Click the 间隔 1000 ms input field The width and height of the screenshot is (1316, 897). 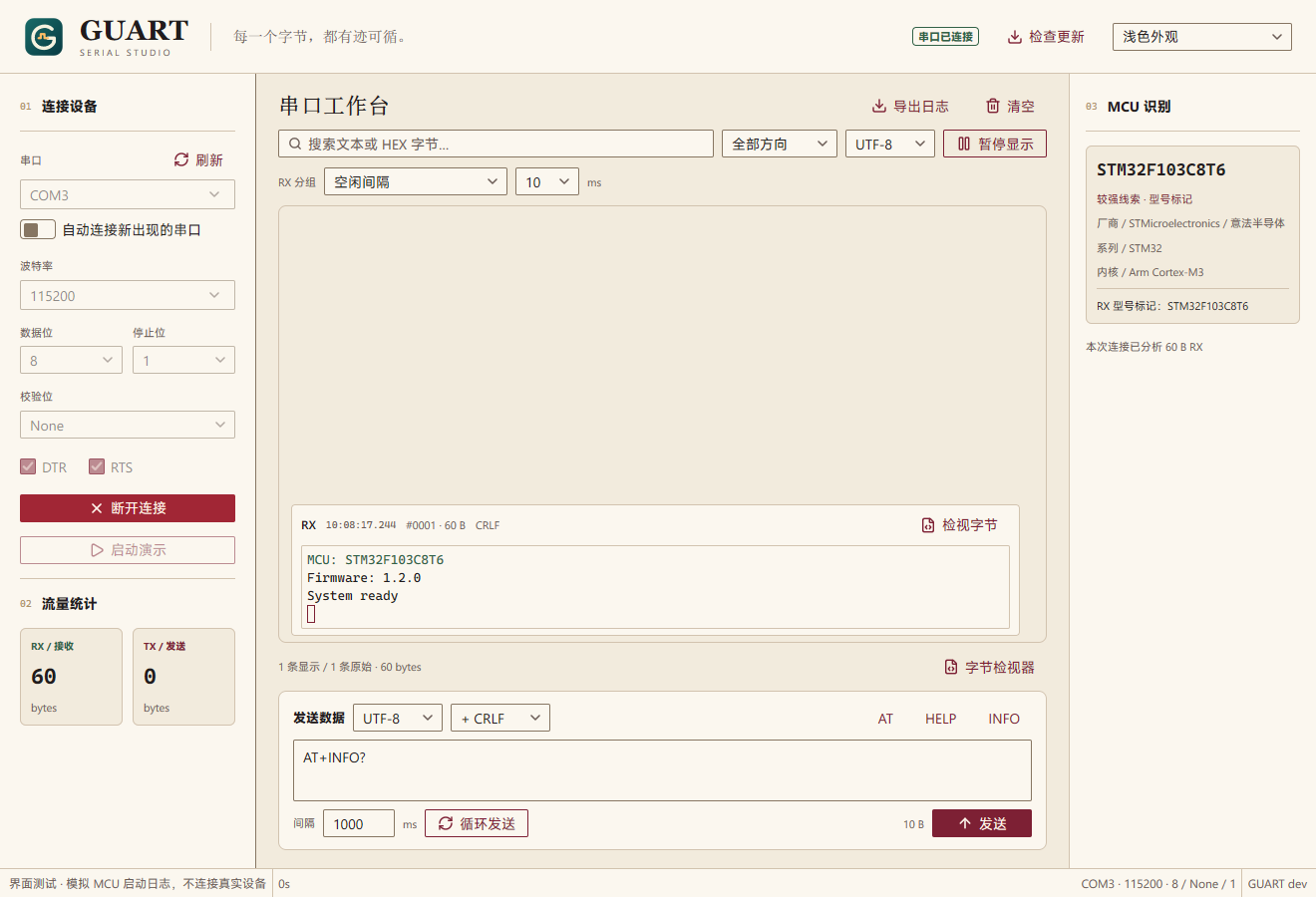point(359,823)
